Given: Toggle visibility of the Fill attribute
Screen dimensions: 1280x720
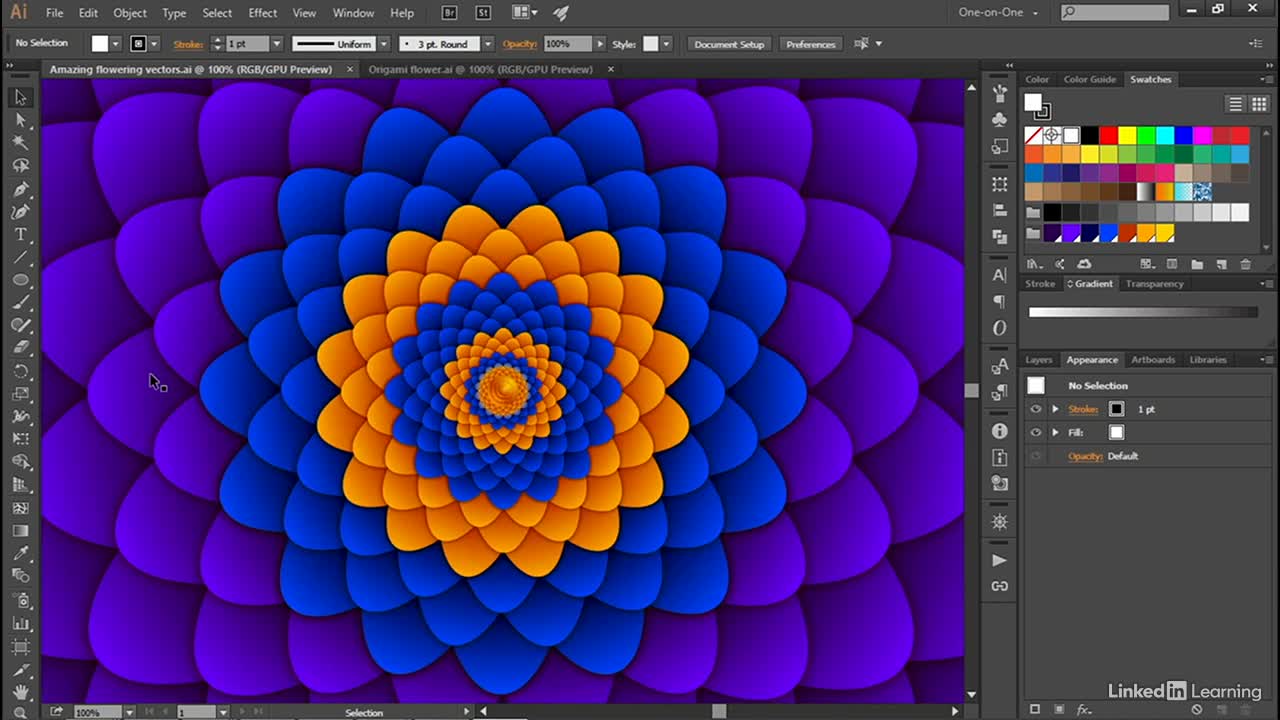Looking at the screenshot, I should 1036,433.
